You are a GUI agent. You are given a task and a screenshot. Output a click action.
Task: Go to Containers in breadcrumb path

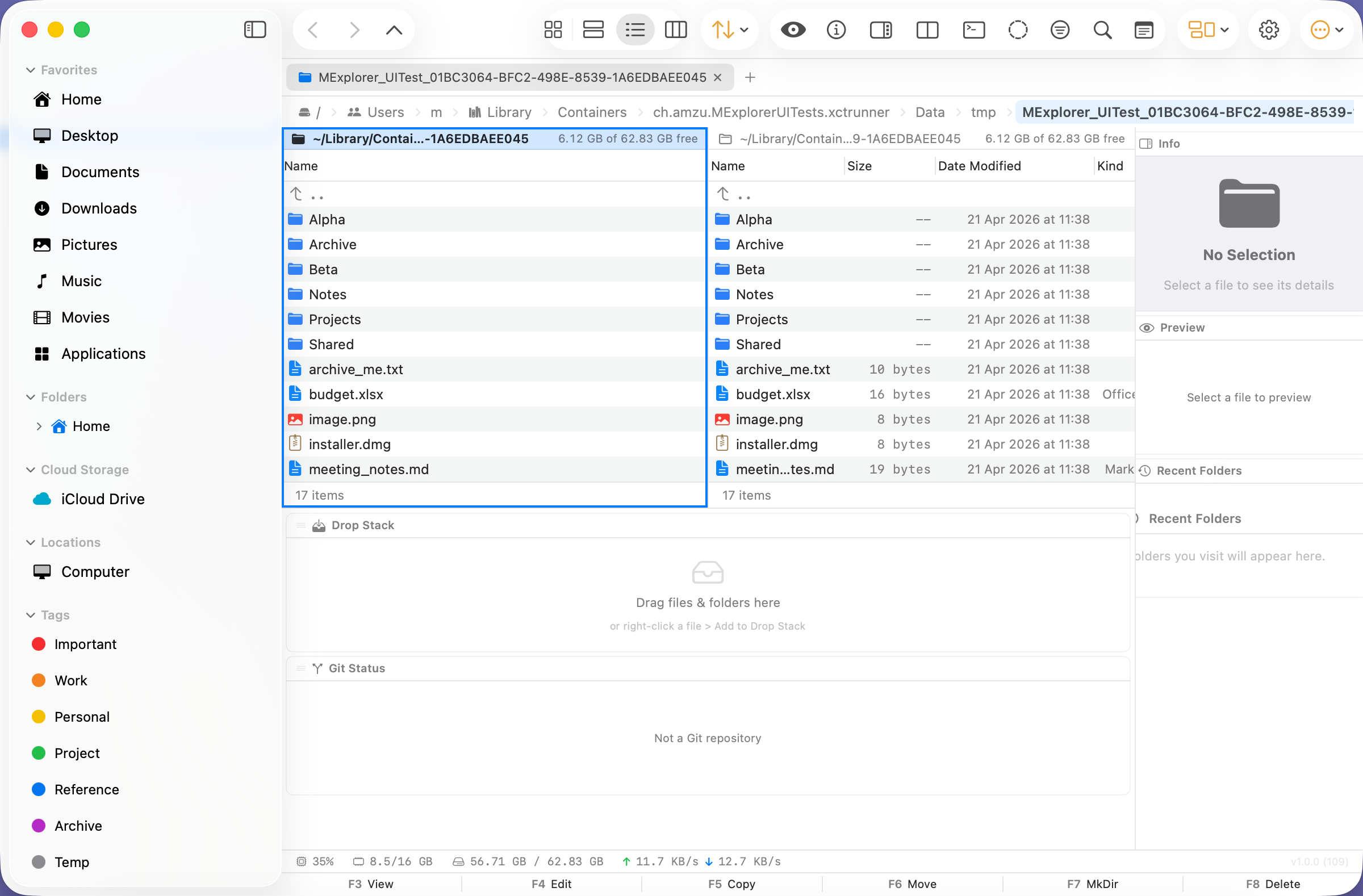(592, 112)
